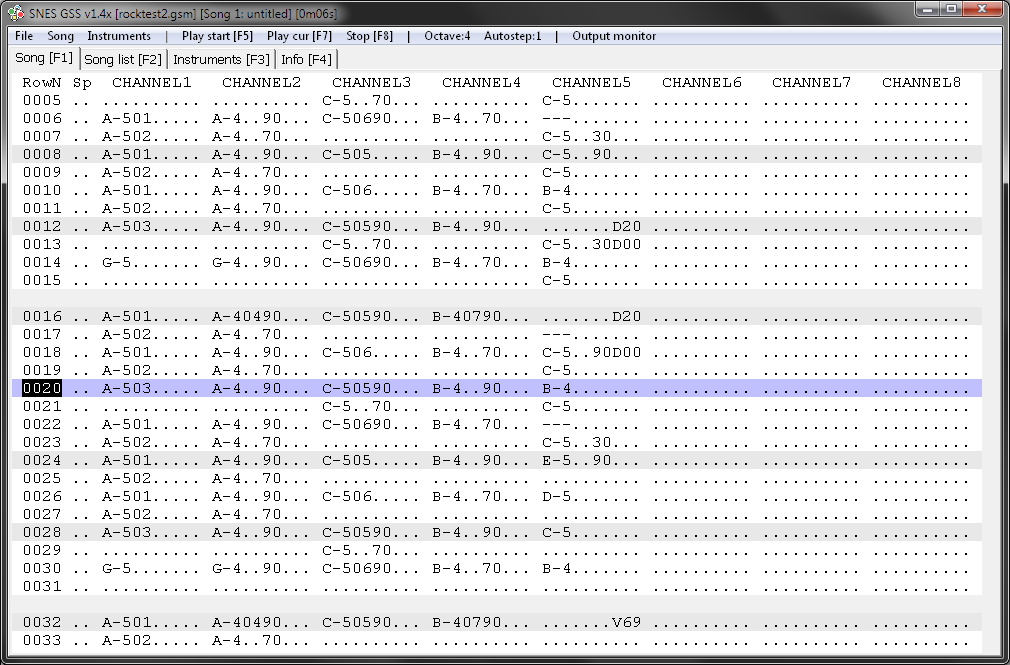Click the CHANNEL1 column header

(x=152, y=82)
